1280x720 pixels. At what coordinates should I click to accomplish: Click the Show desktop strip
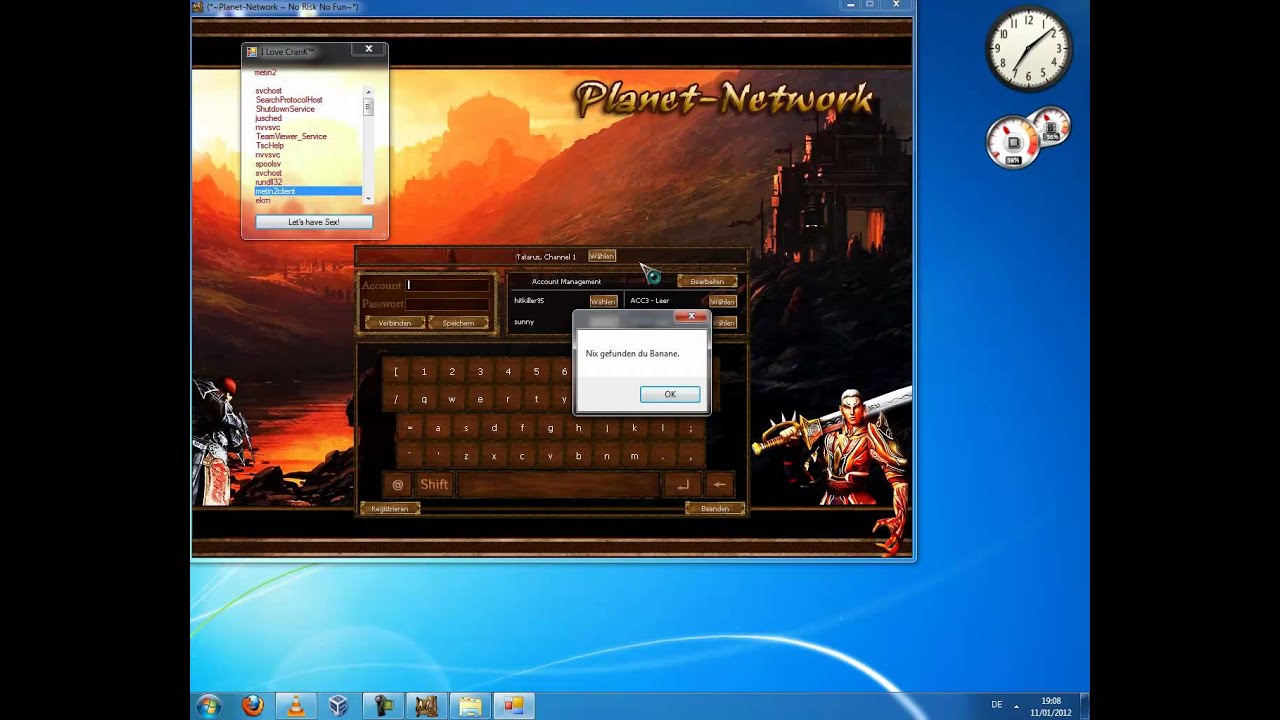pos(1084,705)
